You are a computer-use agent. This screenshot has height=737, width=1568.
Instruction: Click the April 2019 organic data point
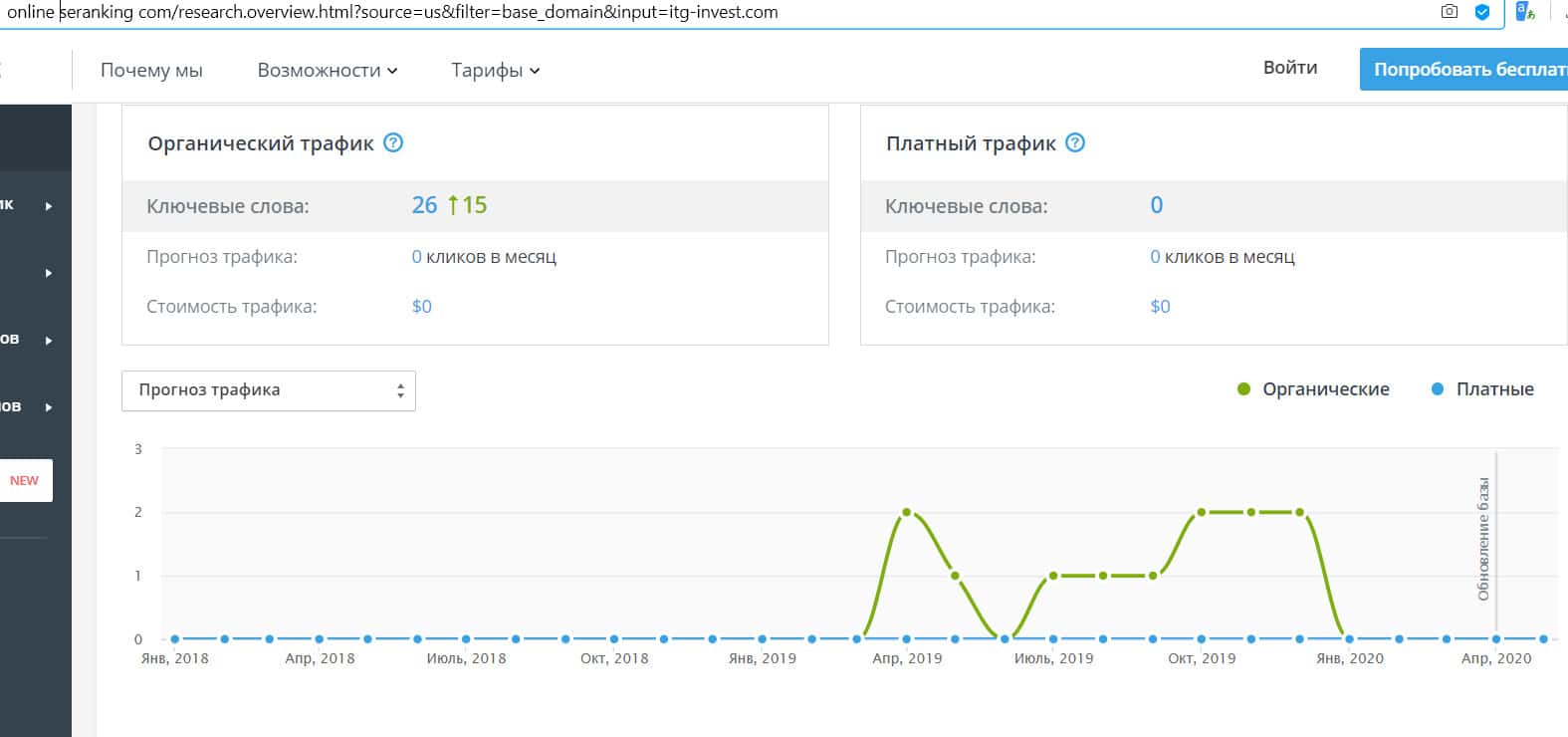pyautogui.click(x=906, y=512)
